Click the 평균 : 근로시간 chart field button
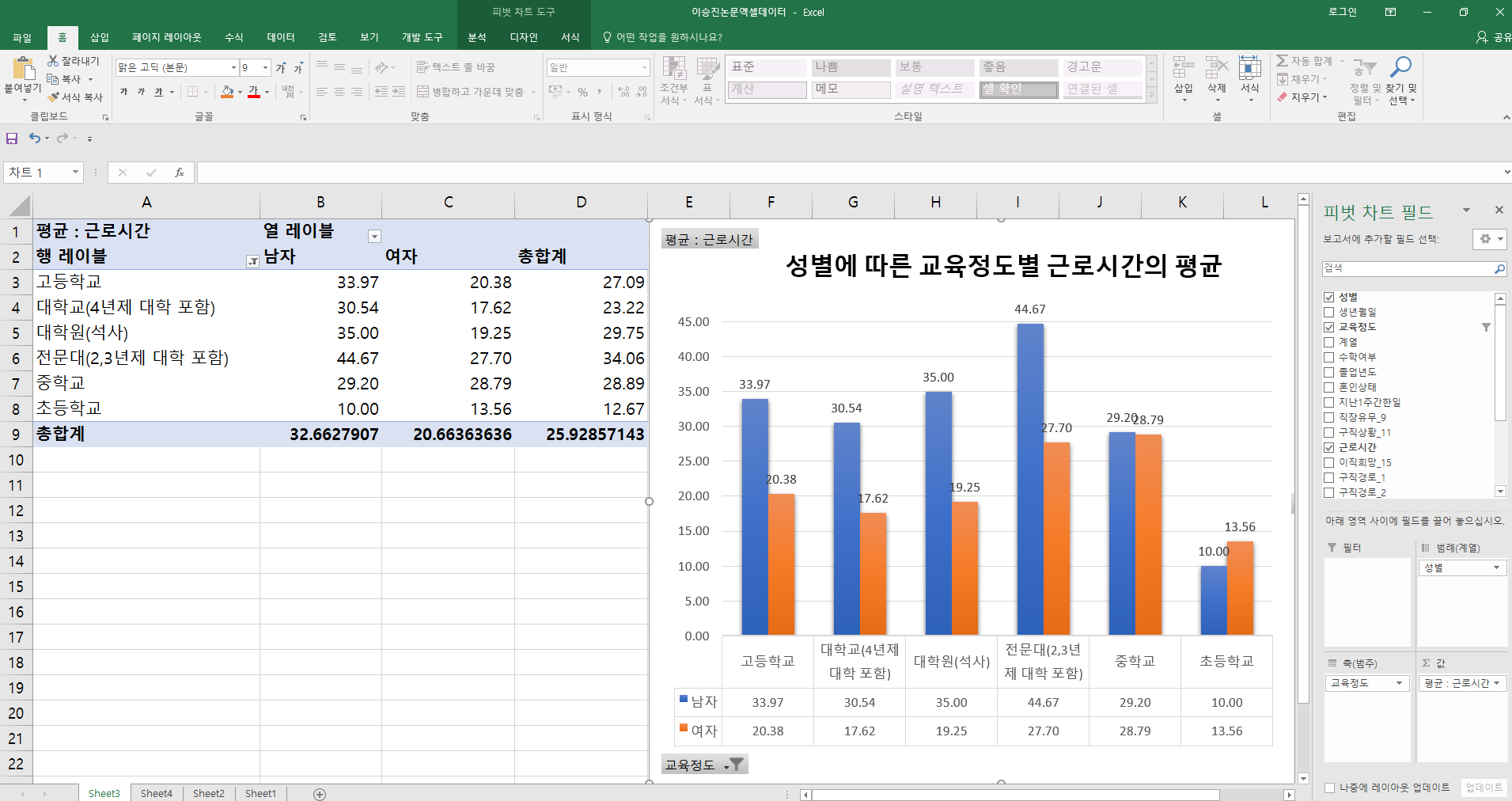The image size is (1512, 801). click(709, 240)
